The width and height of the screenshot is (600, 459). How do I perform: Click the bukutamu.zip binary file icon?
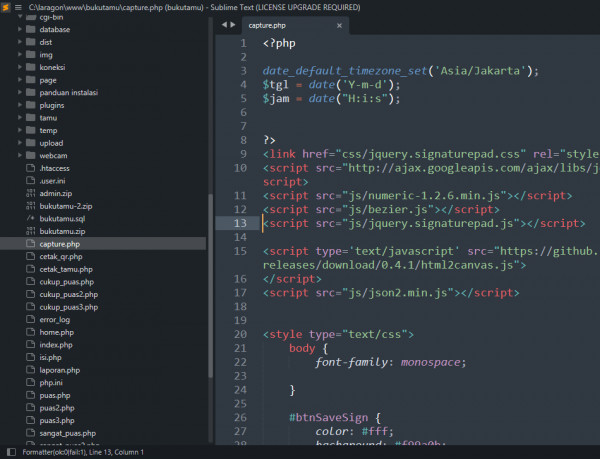pos(31,231)
